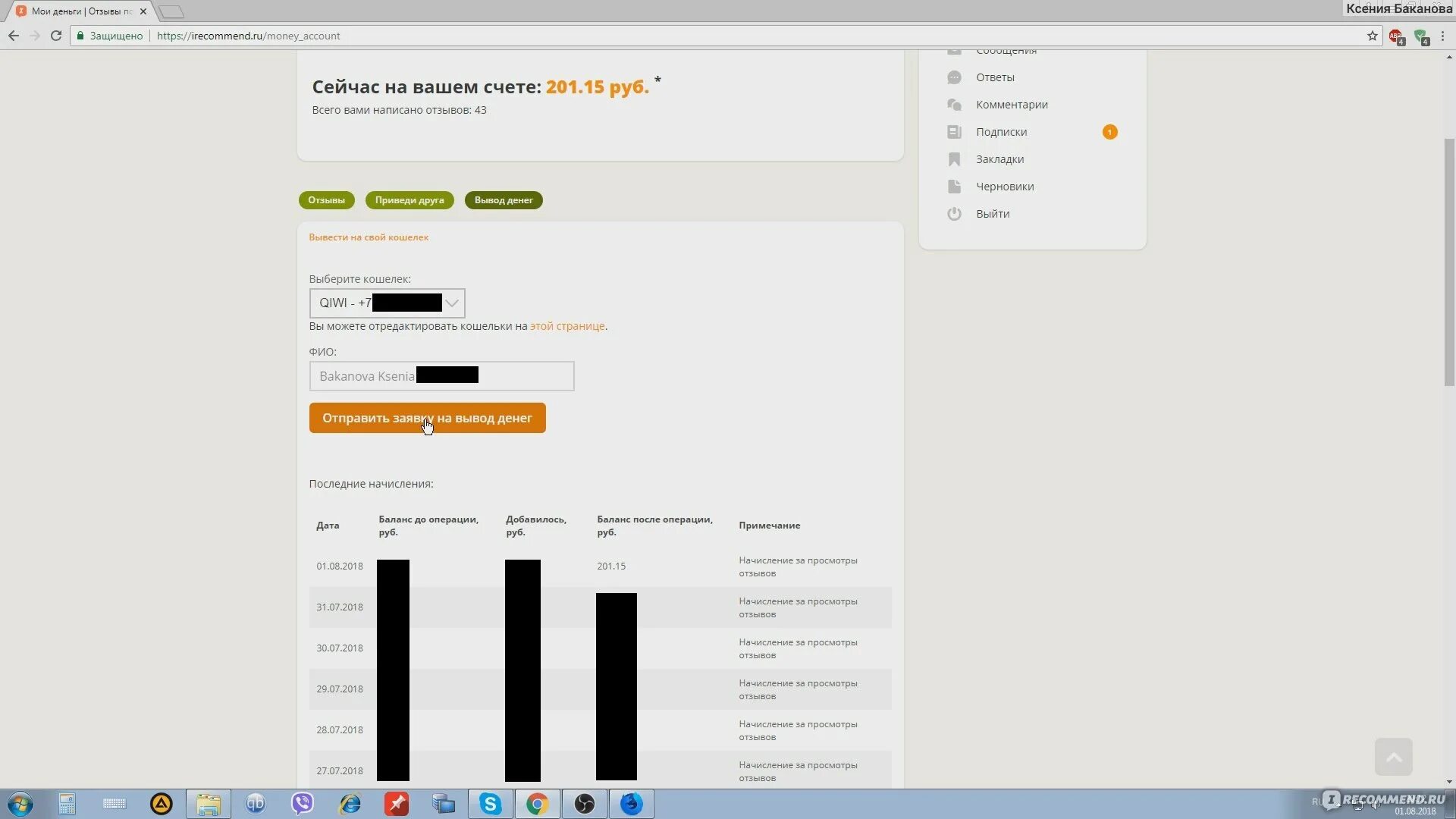Expand the QIWI wallet dropdown
This screenshot has width=1456, height=819.
point(387,303)
